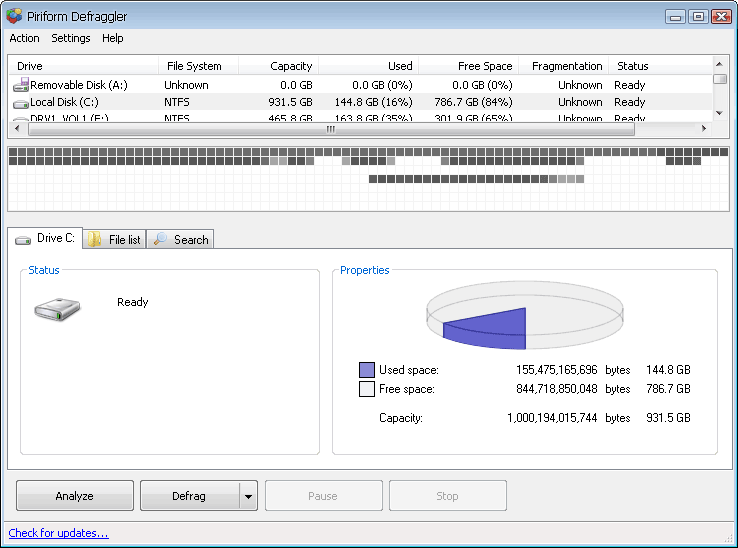Click the folder icon on File list tab

[95, 239]
